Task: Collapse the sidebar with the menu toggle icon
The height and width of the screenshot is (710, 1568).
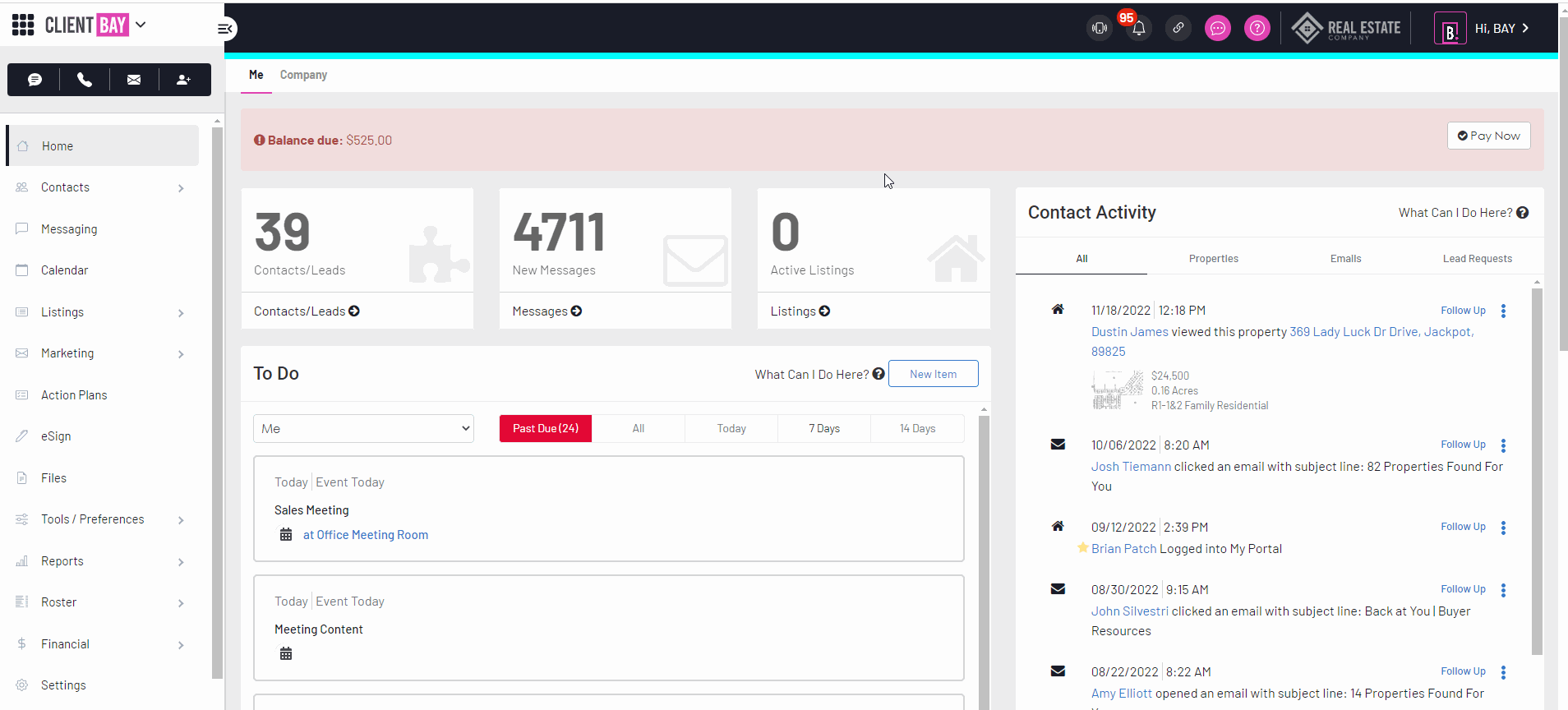Action: point(225,29)
